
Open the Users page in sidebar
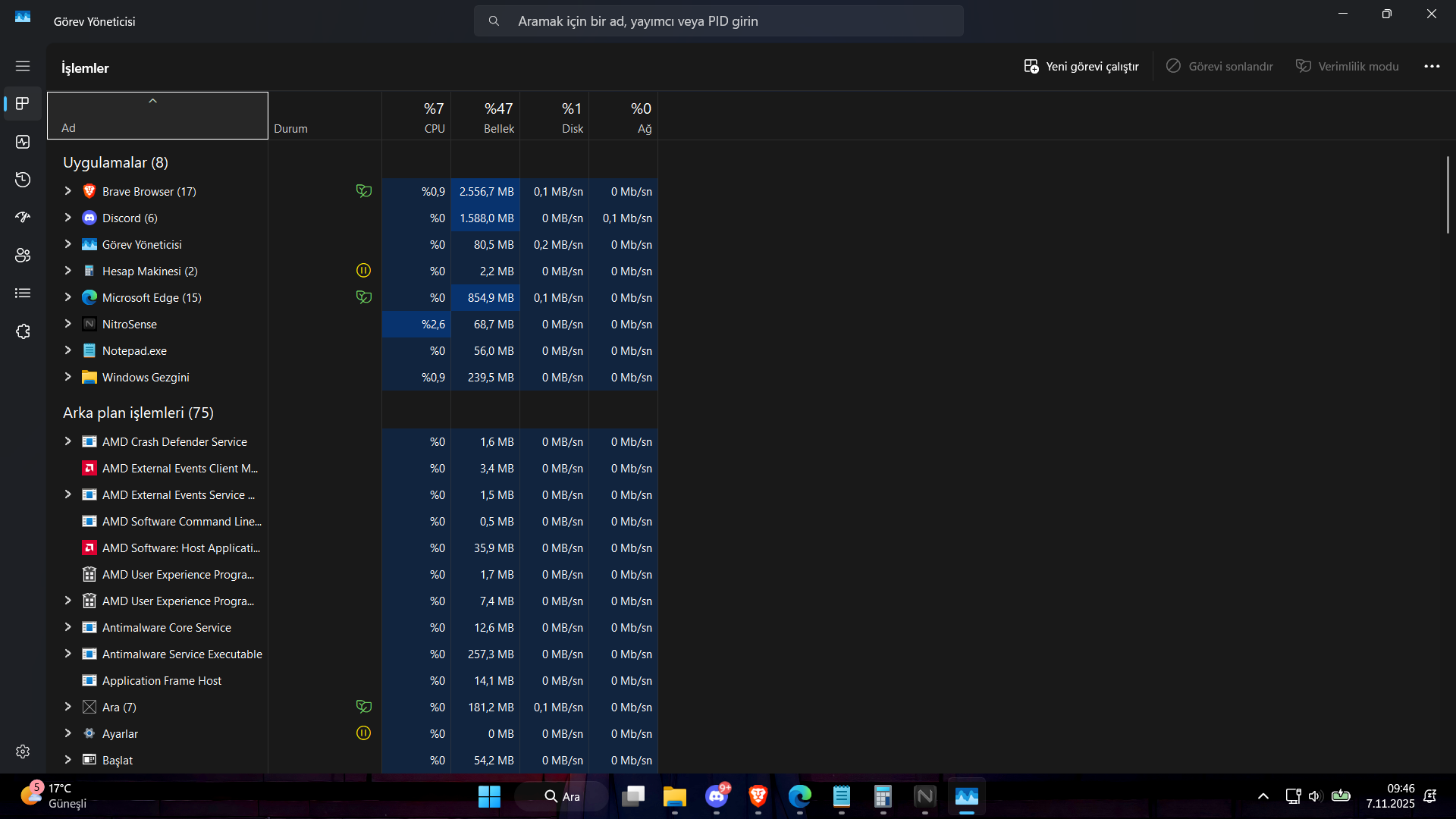[23, 256]
